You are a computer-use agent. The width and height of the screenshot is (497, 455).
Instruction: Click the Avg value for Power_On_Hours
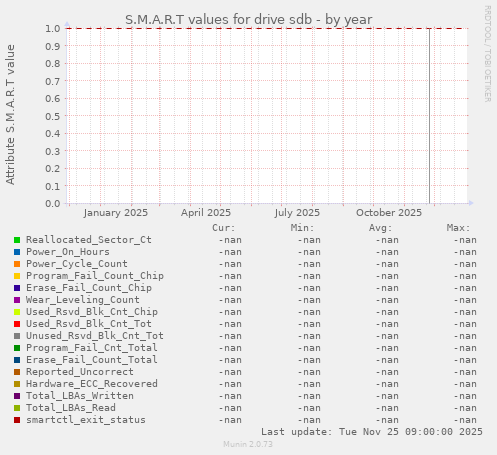[387, 252]
